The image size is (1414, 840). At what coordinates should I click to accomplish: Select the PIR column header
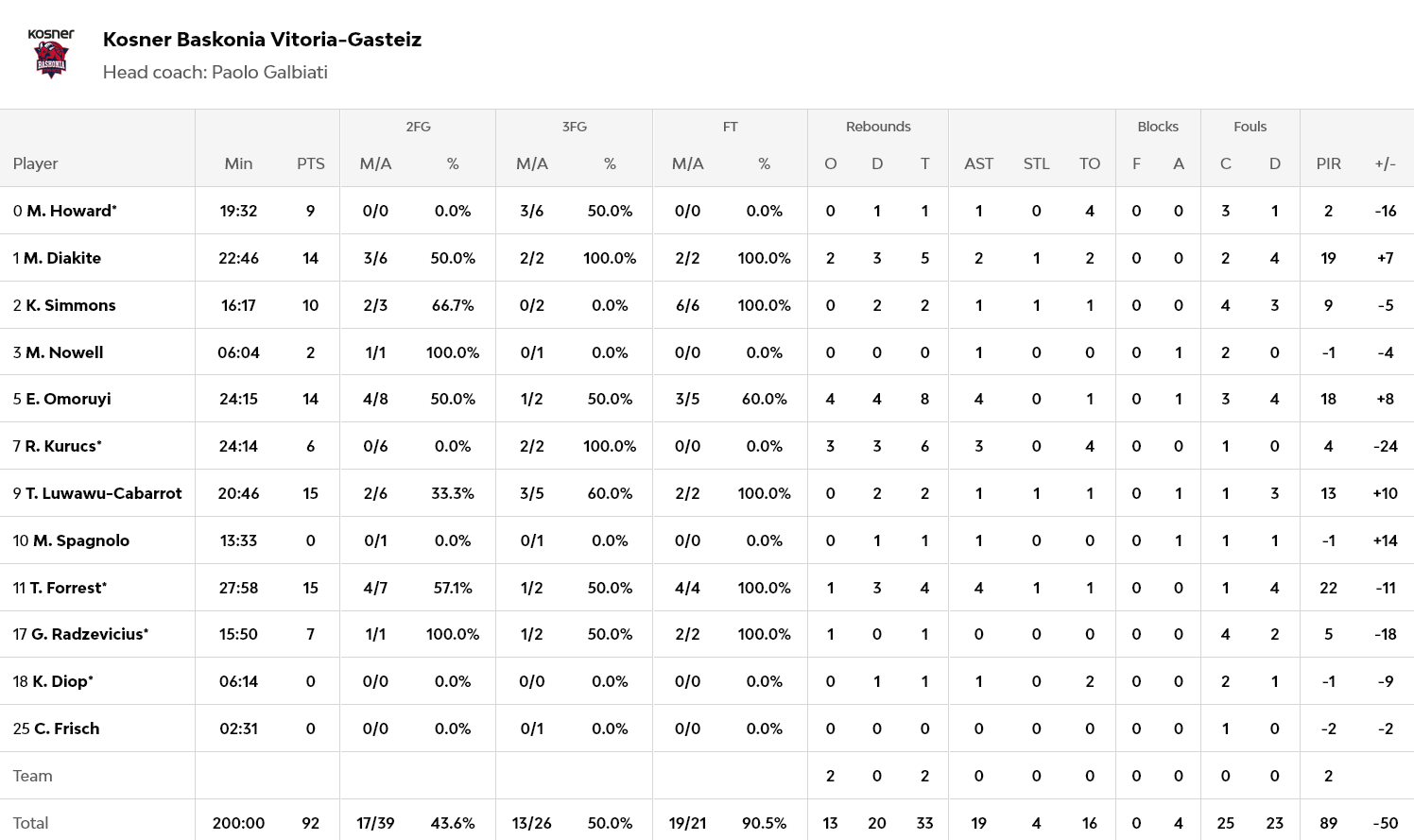[1328, 163]
